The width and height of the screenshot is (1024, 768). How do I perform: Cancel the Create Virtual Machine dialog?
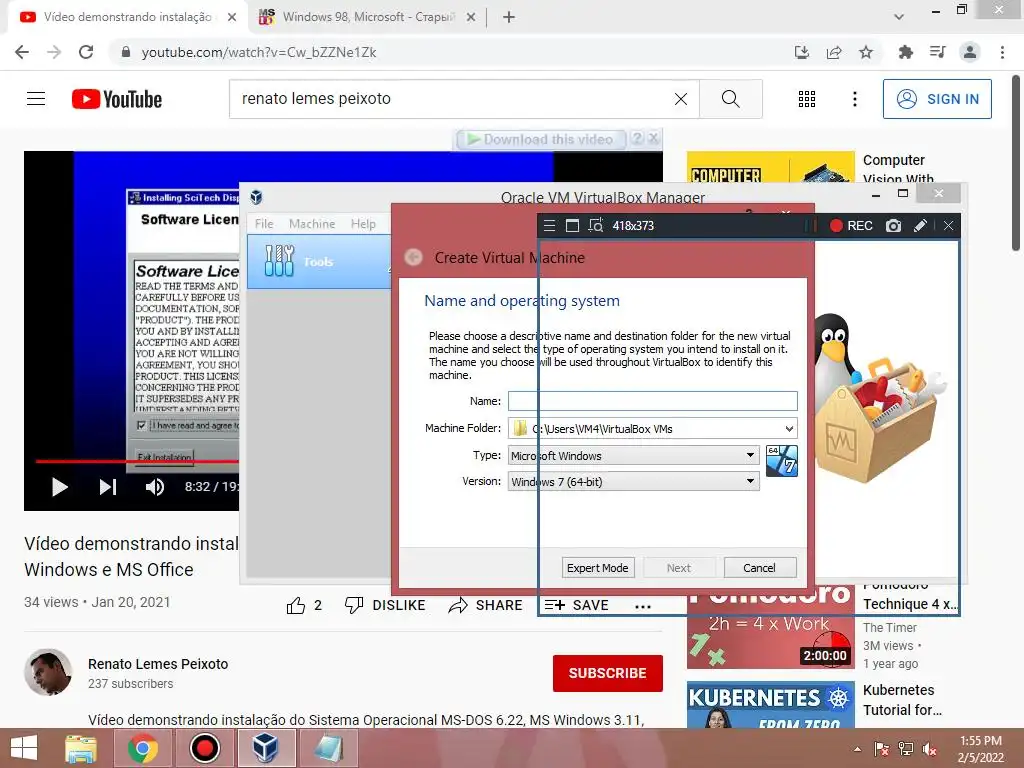(760, 568)
